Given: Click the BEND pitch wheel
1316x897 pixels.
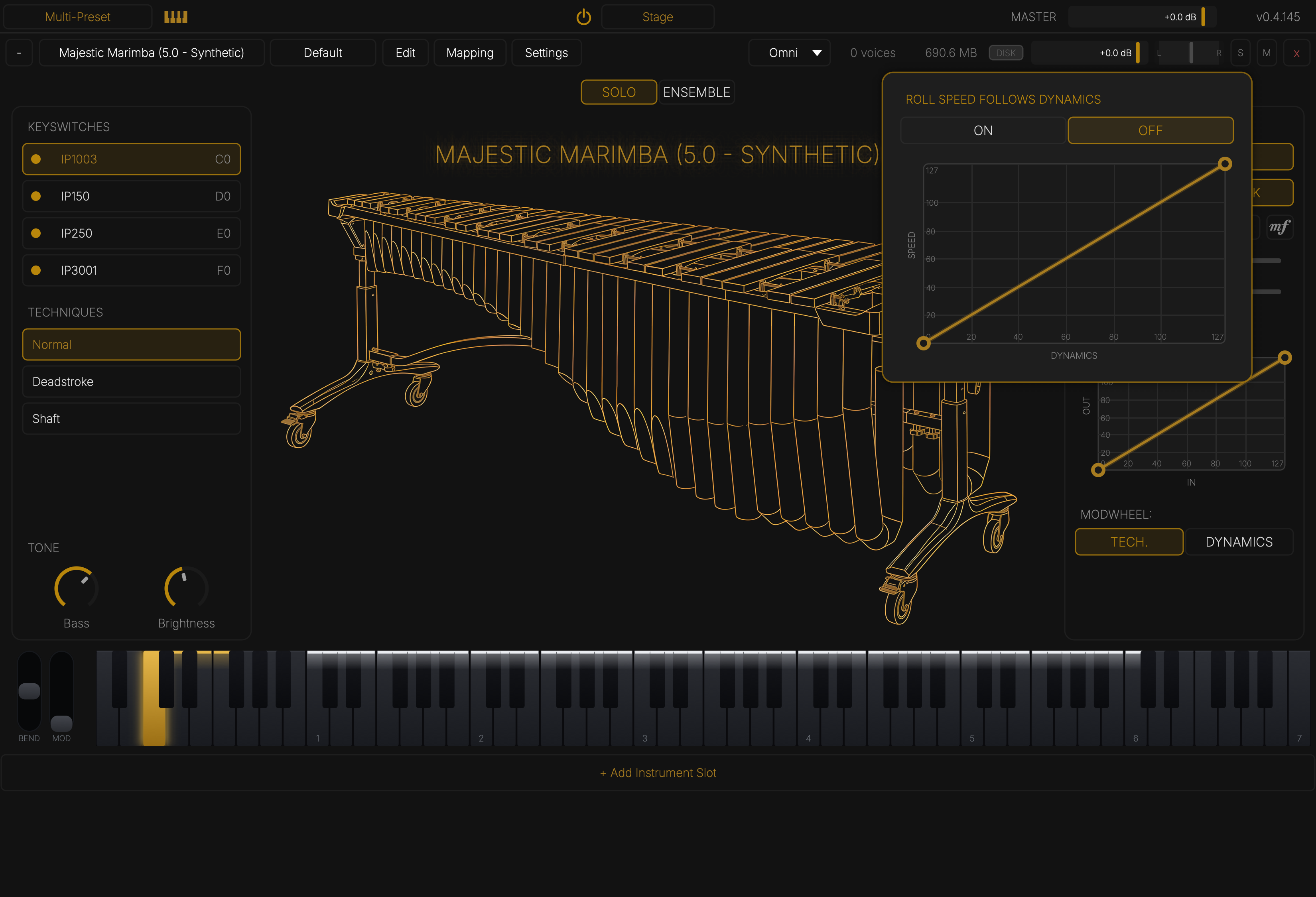Looking at the screenshot, I should tap(30, 692).
